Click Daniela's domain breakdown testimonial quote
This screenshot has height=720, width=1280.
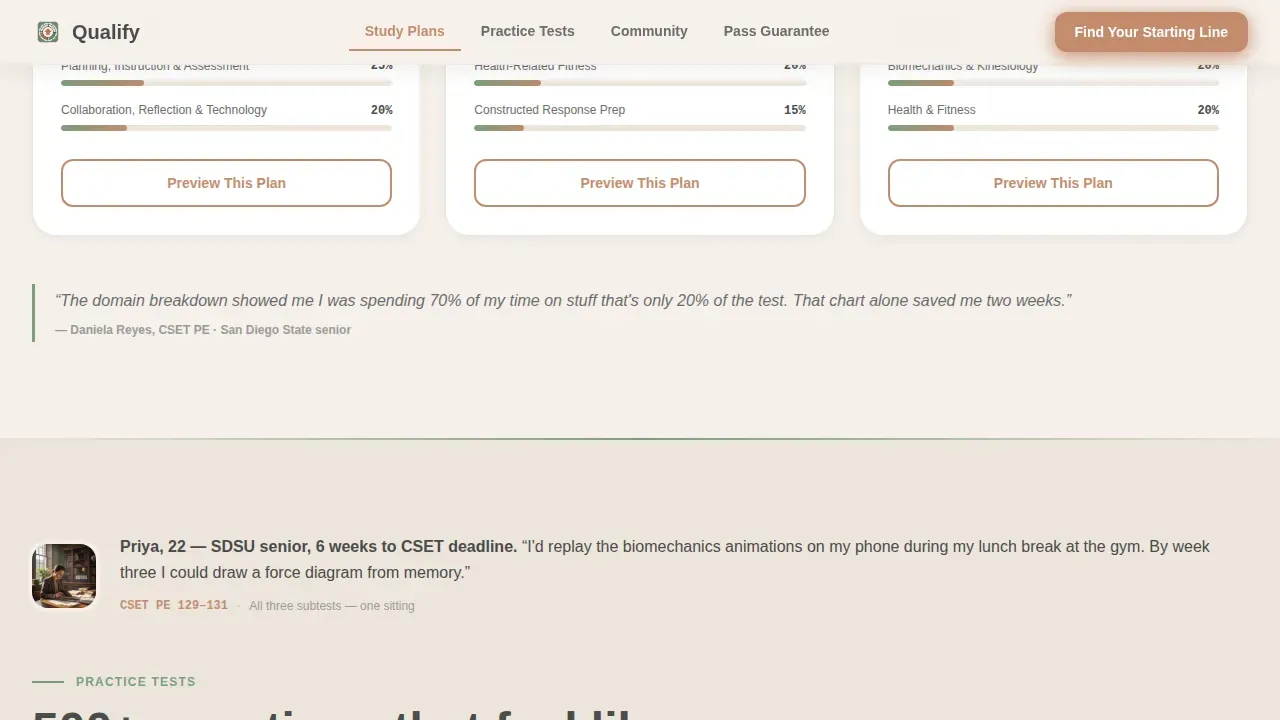[x=563, y=300]
